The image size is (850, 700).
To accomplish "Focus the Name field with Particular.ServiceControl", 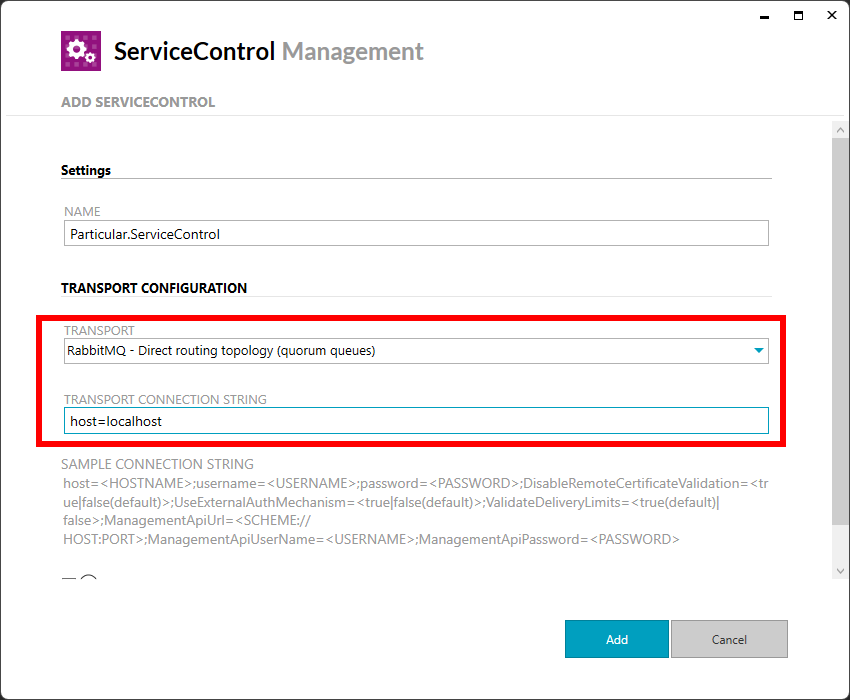I will [x=416, y=234].
